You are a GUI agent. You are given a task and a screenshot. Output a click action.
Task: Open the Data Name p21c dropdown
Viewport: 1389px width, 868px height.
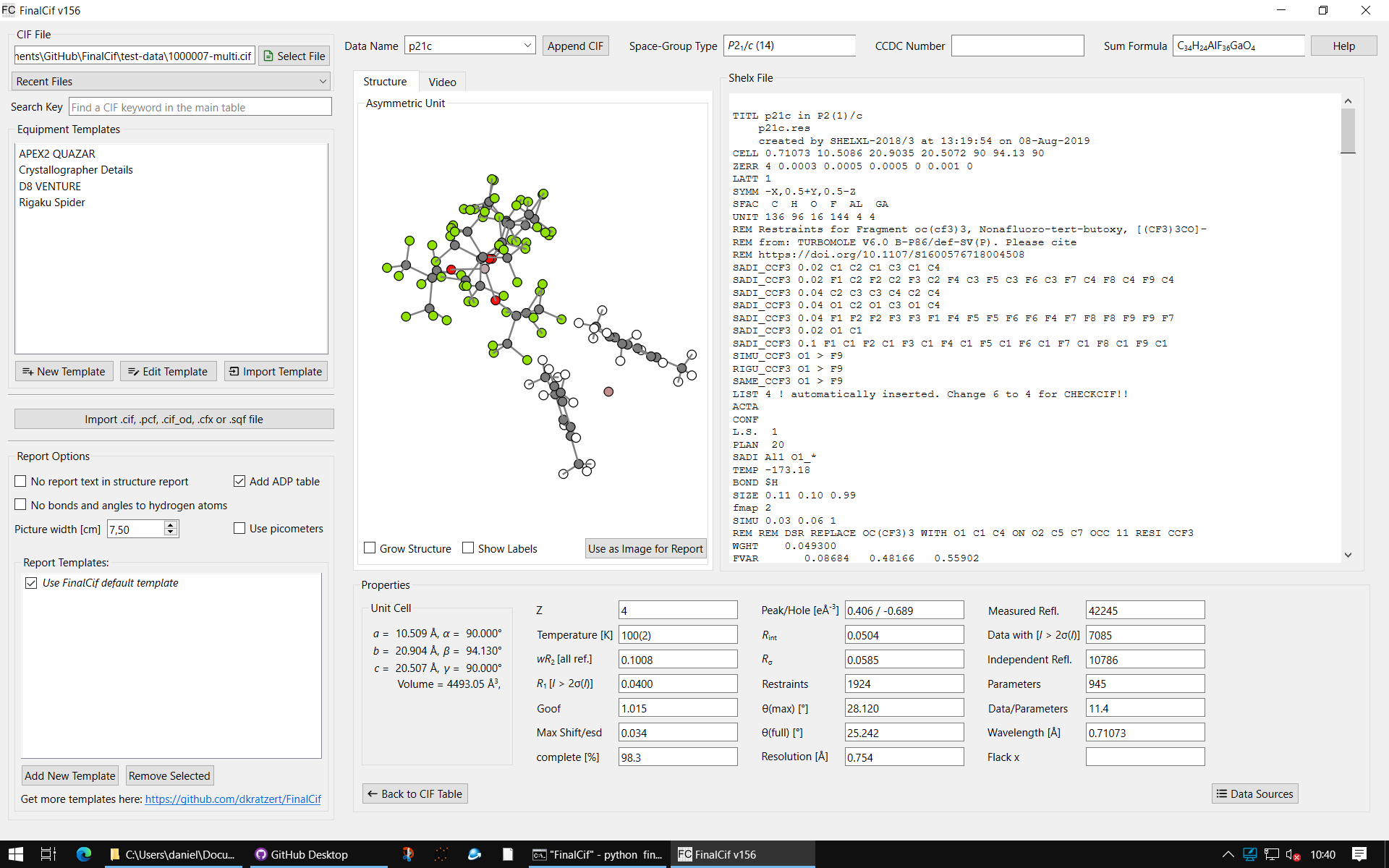[x=527, y=46]
